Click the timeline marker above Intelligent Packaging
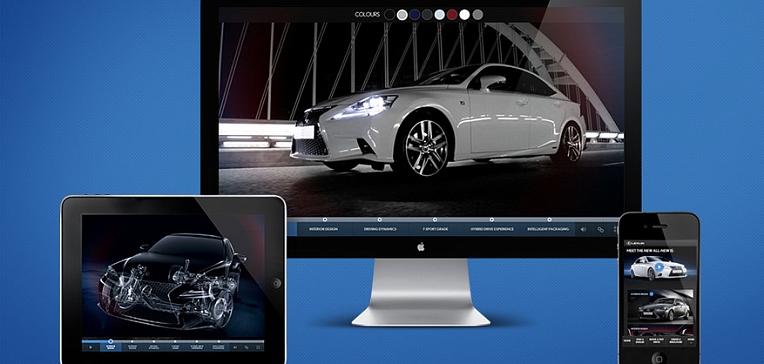 point(549,220)
